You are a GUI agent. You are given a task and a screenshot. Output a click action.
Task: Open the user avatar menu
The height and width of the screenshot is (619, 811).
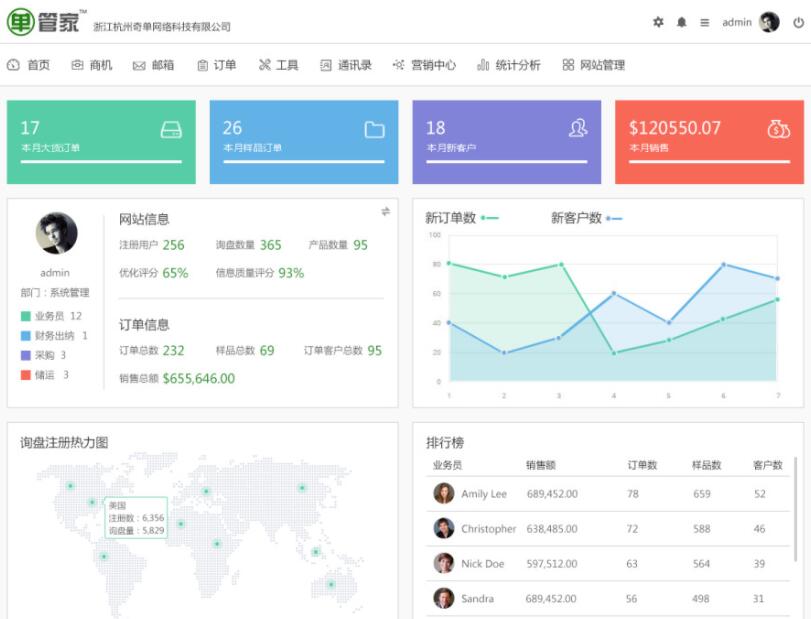pos(769,22)
